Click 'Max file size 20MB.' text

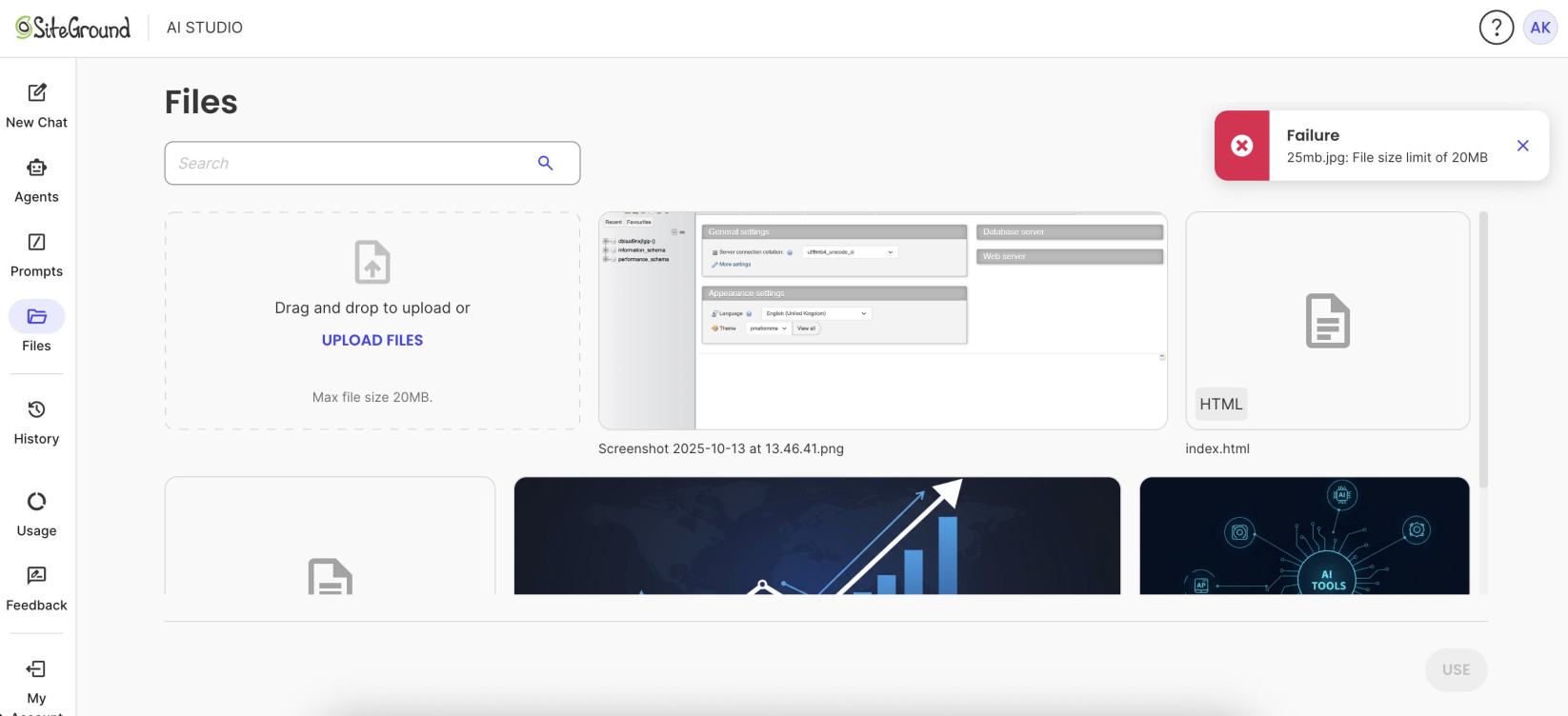(x=372, y=397)
